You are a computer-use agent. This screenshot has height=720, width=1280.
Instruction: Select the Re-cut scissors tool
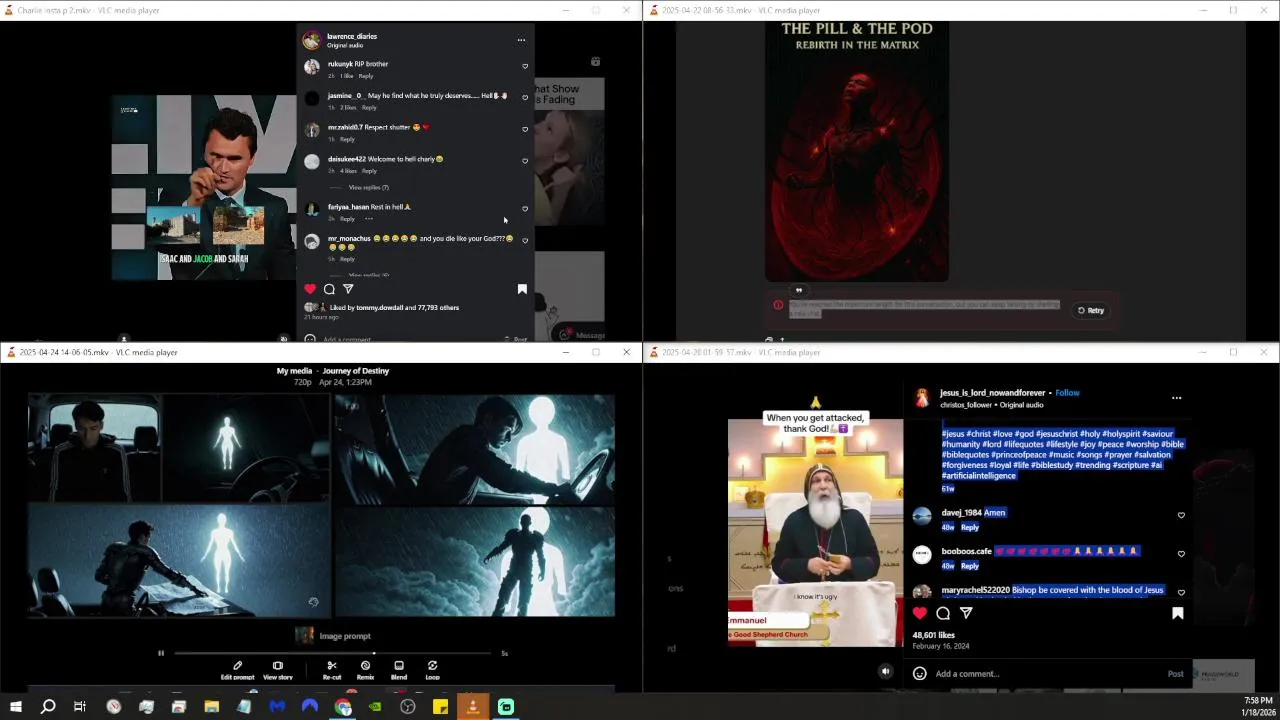[332, 670]
